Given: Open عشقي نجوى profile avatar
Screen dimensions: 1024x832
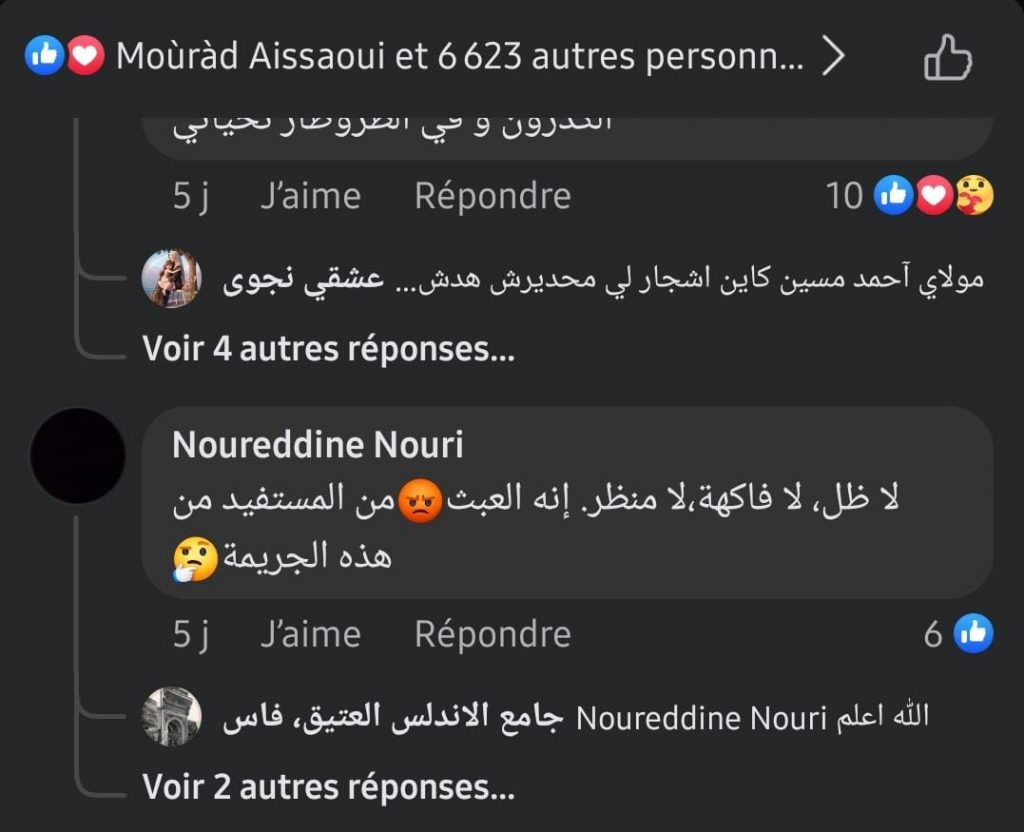Looking at the screenshot, I should point(172,278).
